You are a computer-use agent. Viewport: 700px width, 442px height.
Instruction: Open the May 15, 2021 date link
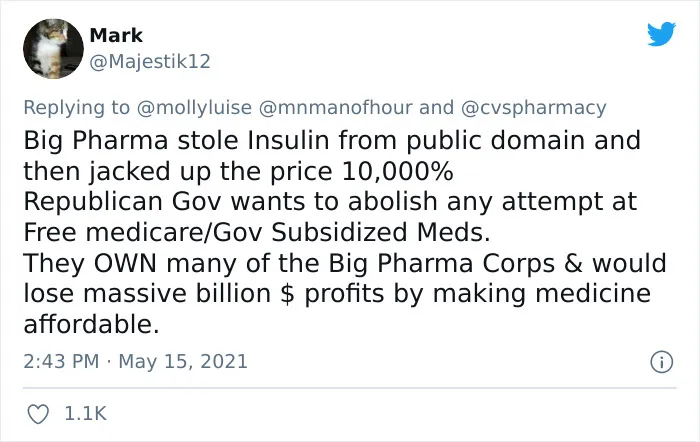(x=183, y=362)
